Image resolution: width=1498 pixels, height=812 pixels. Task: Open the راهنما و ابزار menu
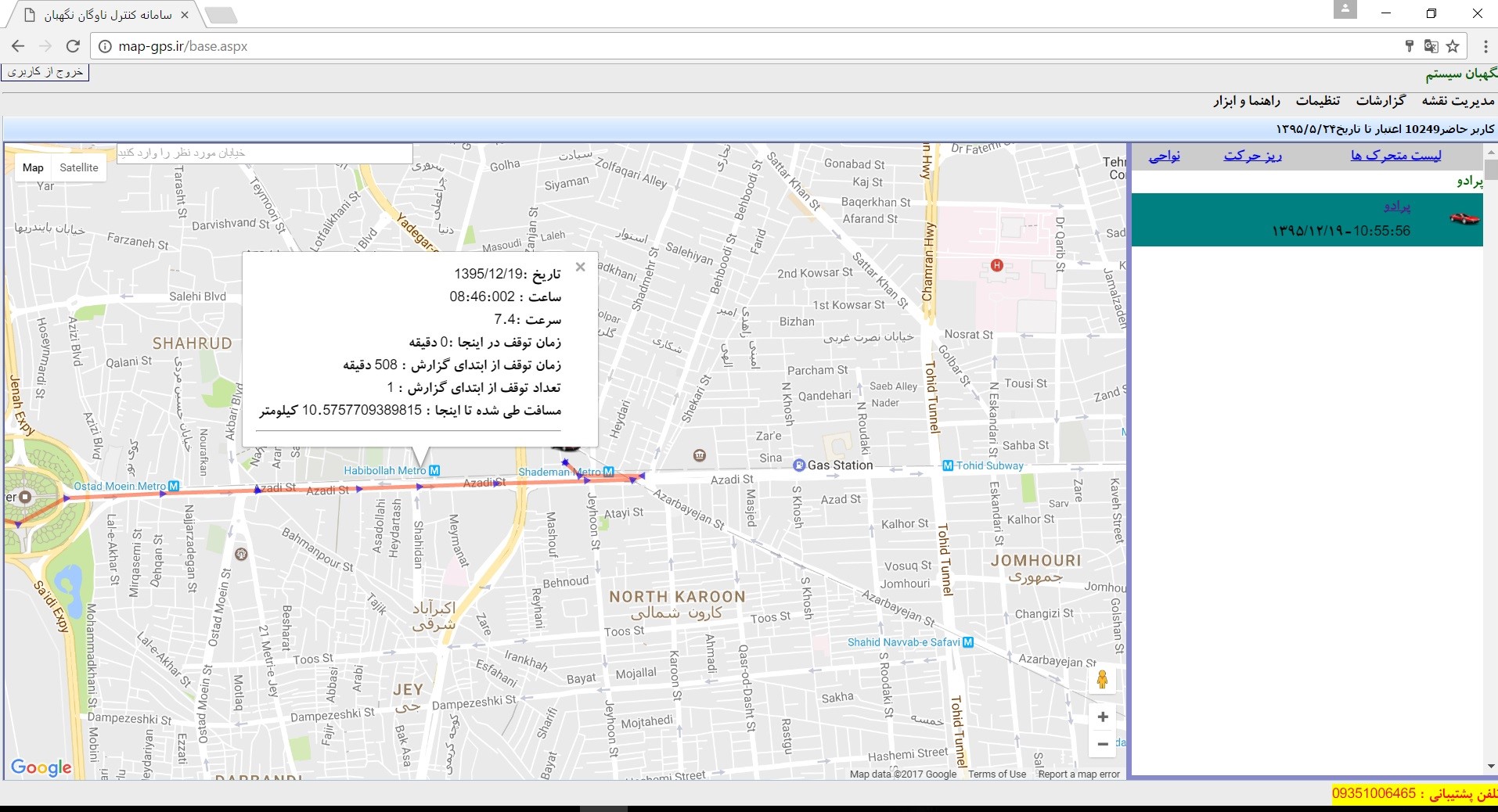[x=1247, y=101]
